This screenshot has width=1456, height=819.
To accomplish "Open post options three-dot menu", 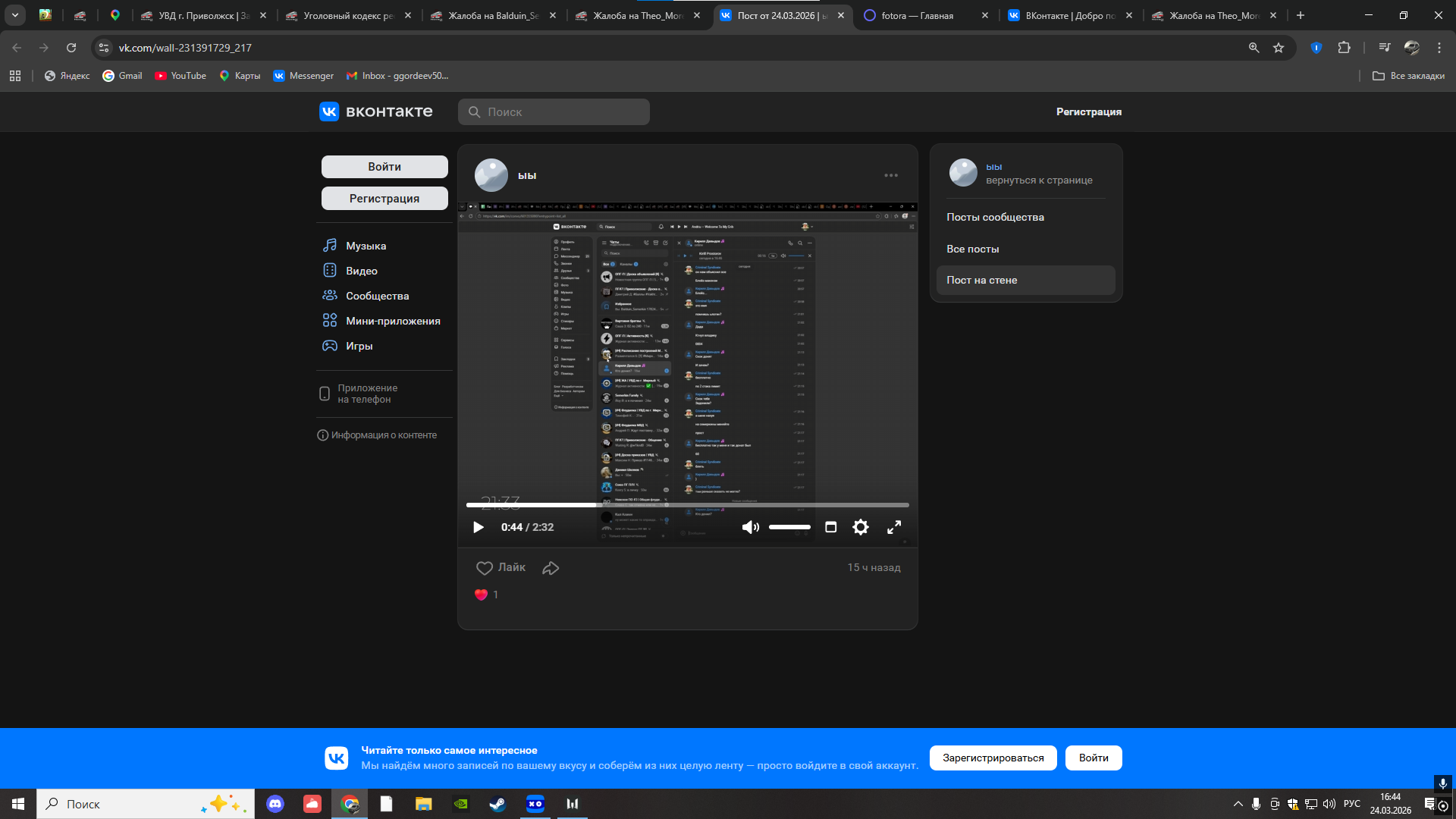I will coord(890,175).
